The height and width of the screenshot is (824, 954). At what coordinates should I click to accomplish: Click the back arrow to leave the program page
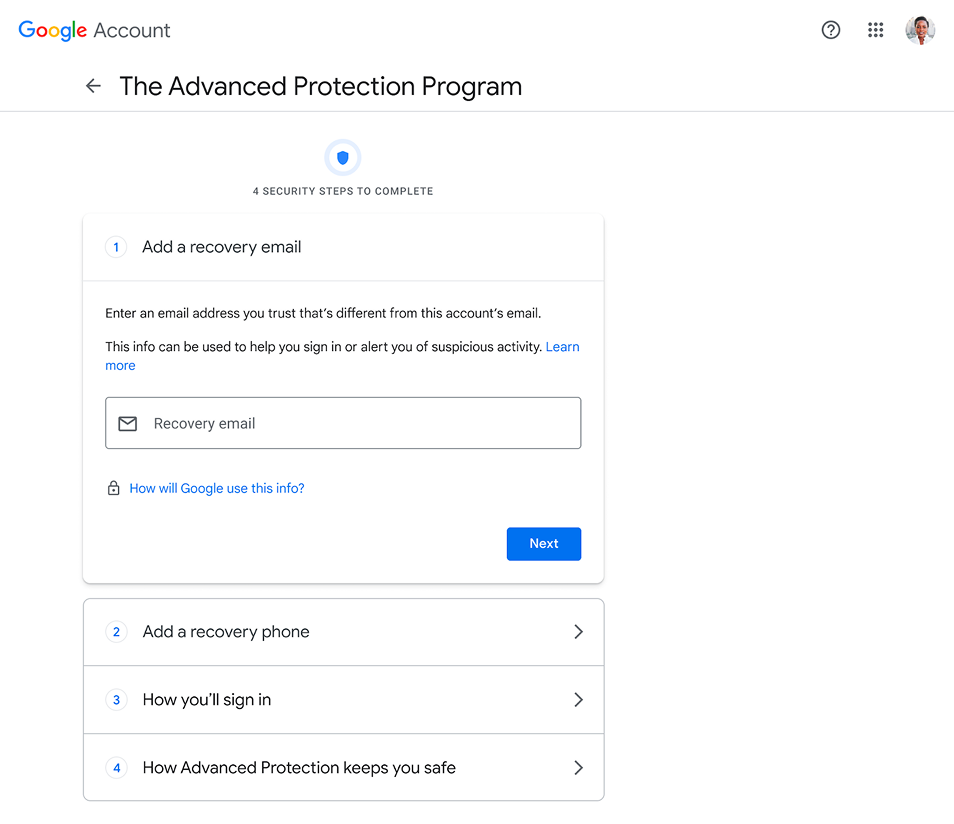point(93,86)
